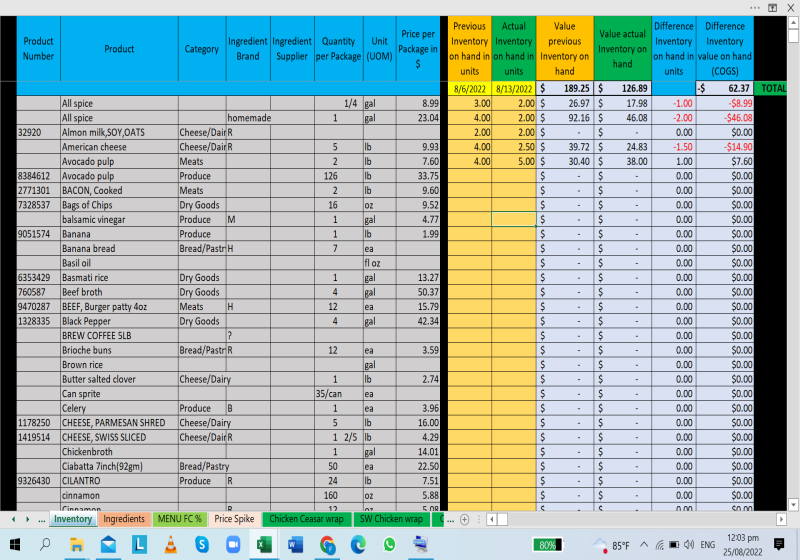Open Google Chrome from the taskbar
Screen dimensions: 800x560
point(327,545)
